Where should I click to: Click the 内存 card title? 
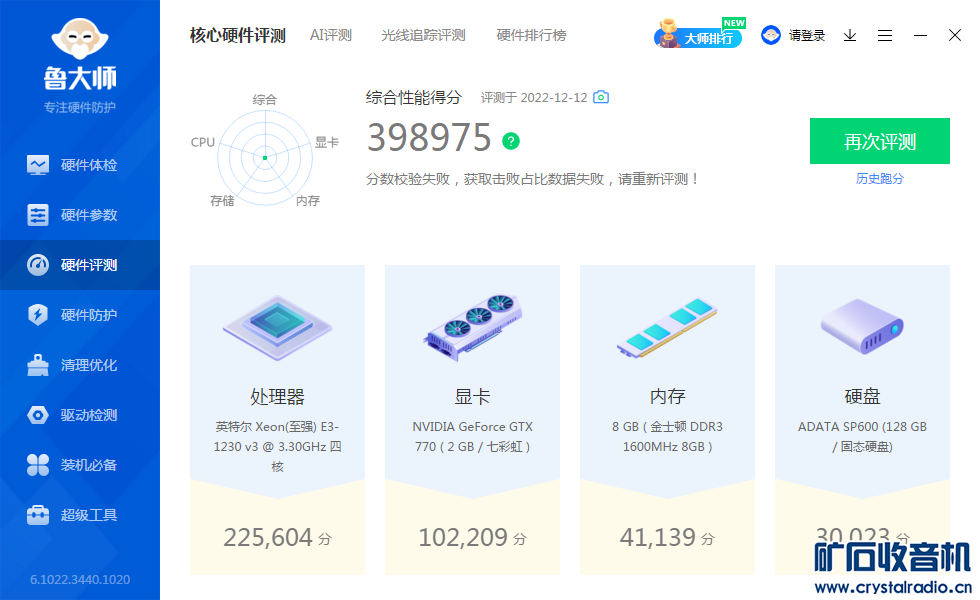pyautogui.click(x=668, y=396)
